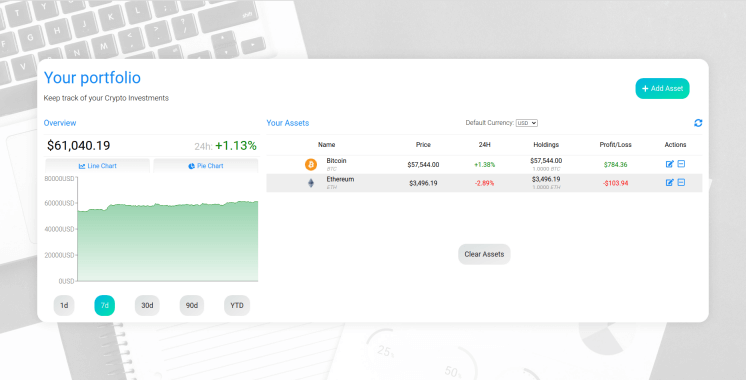746x380 pixels.
Task: Edit the Bitcoin asset entry
Action: click(x=669, y=164)
